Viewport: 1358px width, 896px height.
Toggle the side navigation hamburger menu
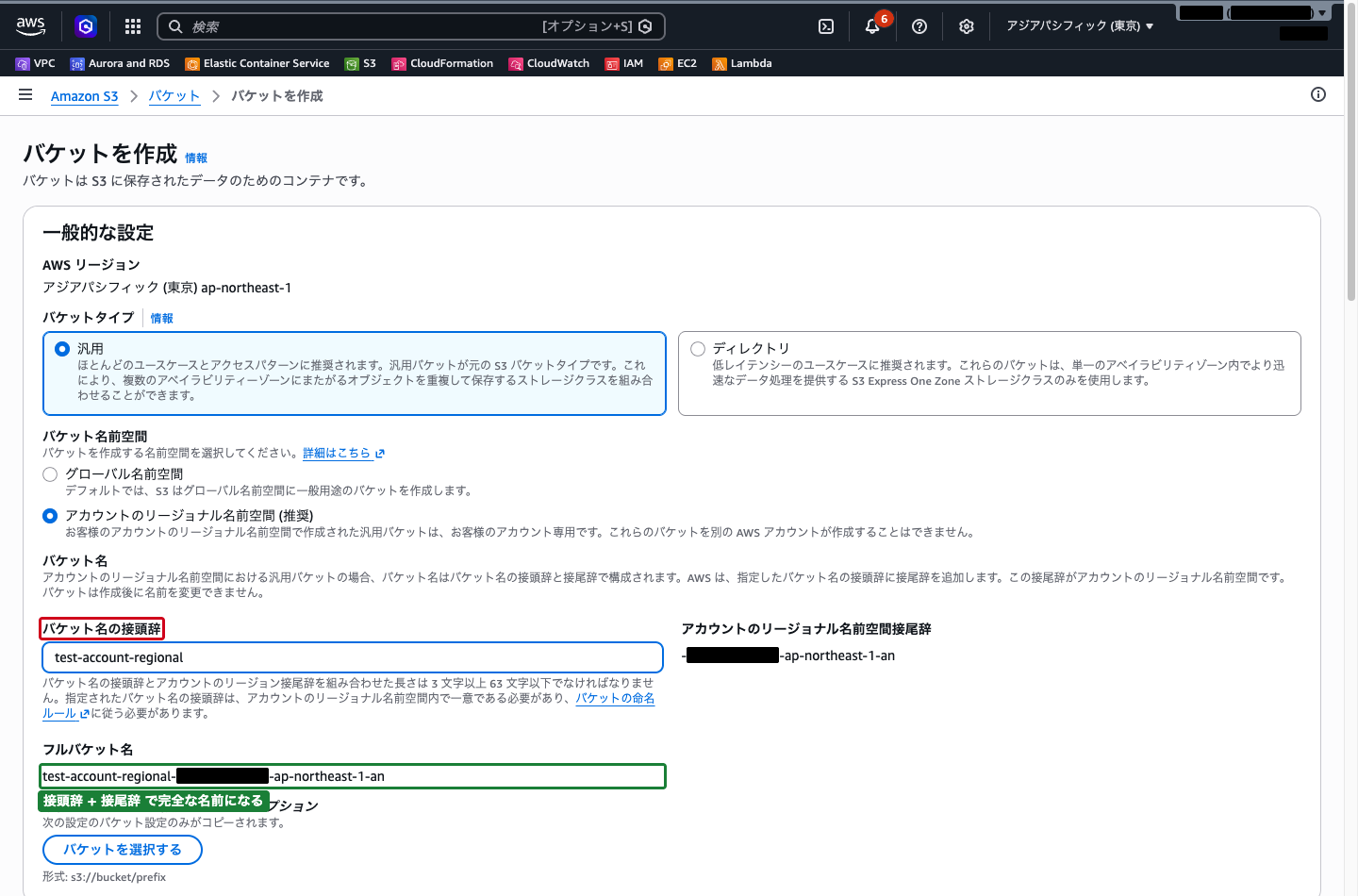(25, 95)
